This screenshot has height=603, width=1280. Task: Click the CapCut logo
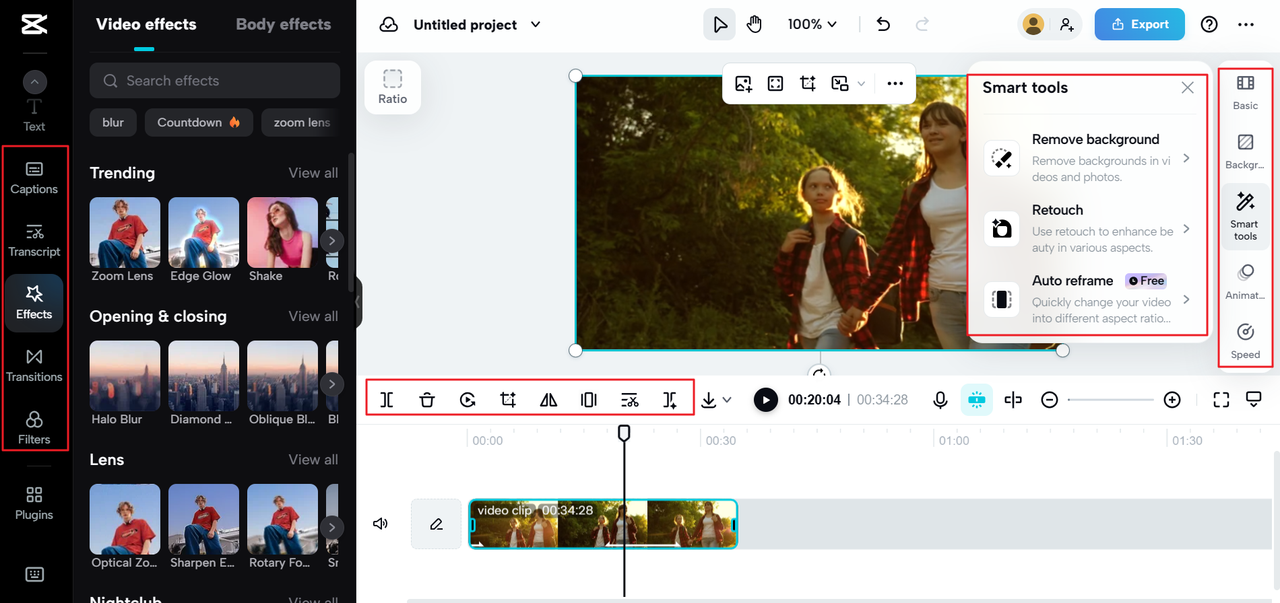tap(34, 24)
